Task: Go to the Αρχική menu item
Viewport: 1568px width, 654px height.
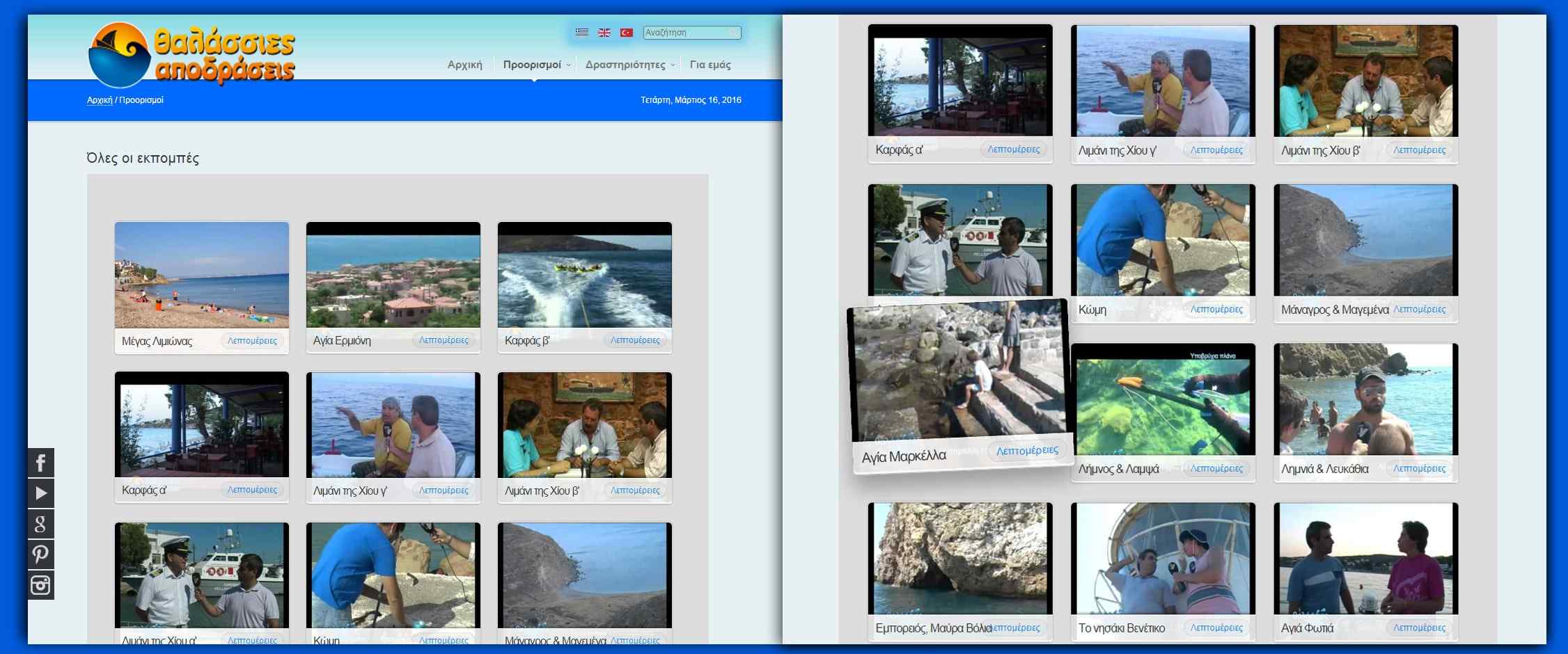Action: point(464,65)
